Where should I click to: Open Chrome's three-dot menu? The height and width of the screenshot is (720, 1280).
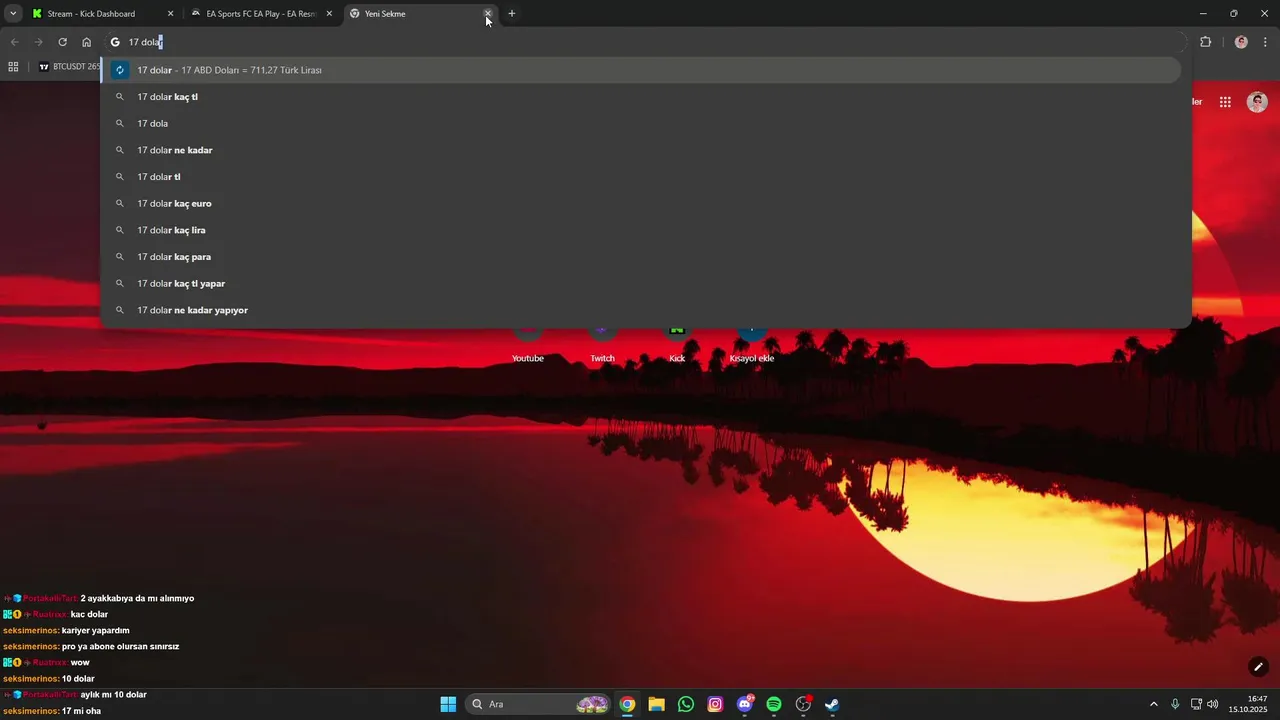point(1266,42)
